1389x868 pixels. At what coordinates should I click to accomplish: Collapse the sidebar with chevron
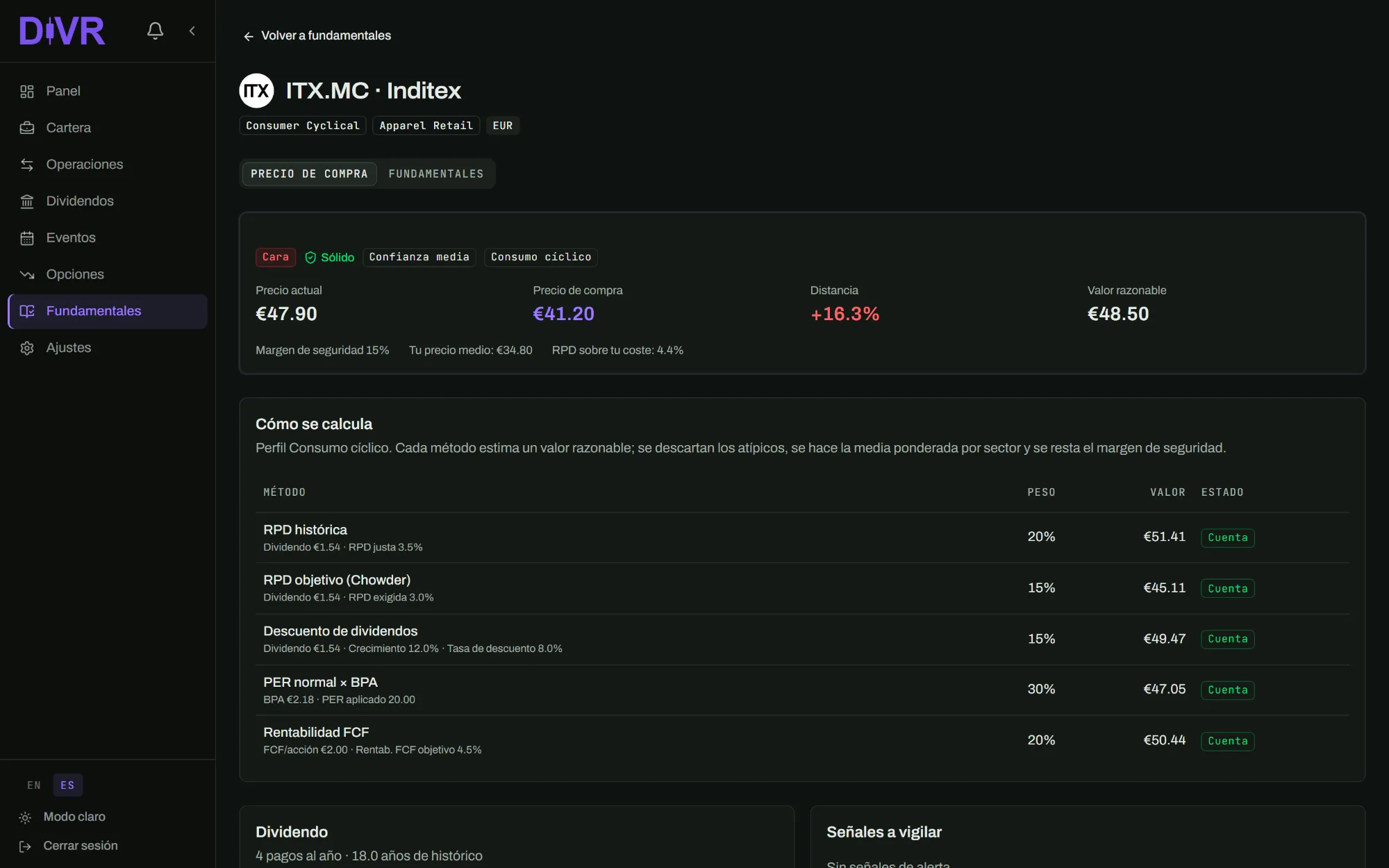tap(192, 31)
